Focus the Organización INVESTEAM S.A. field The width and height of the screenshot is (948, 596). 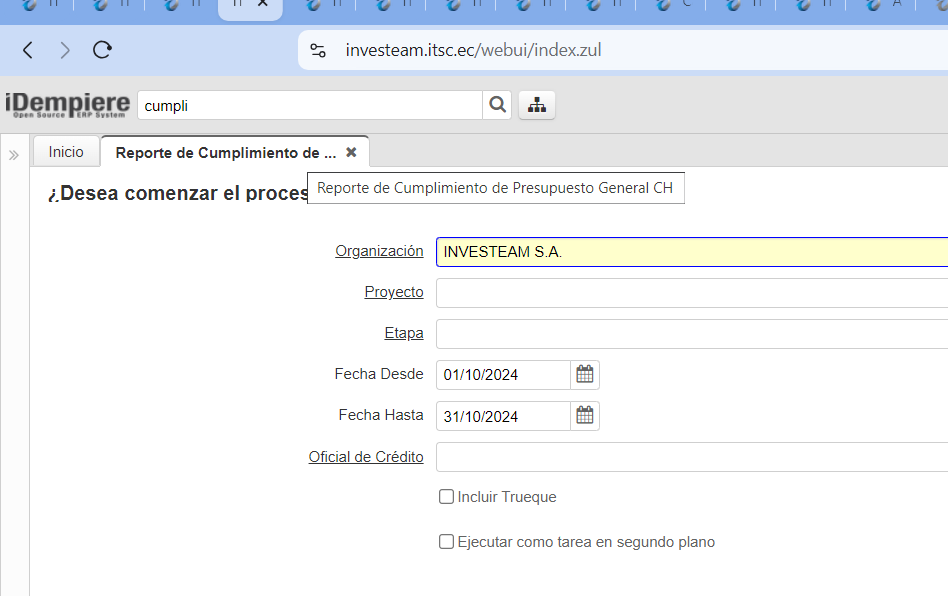690,252
